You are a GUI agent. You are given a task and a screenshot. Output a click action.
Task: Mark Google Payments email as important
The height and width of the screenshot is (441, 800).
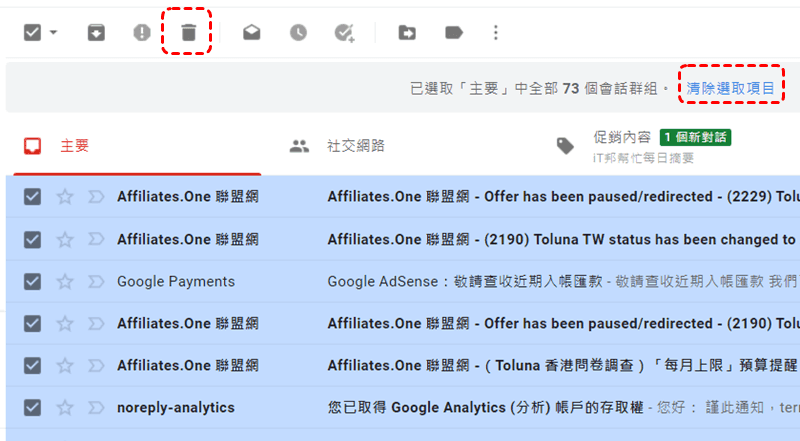pos(96,281)
